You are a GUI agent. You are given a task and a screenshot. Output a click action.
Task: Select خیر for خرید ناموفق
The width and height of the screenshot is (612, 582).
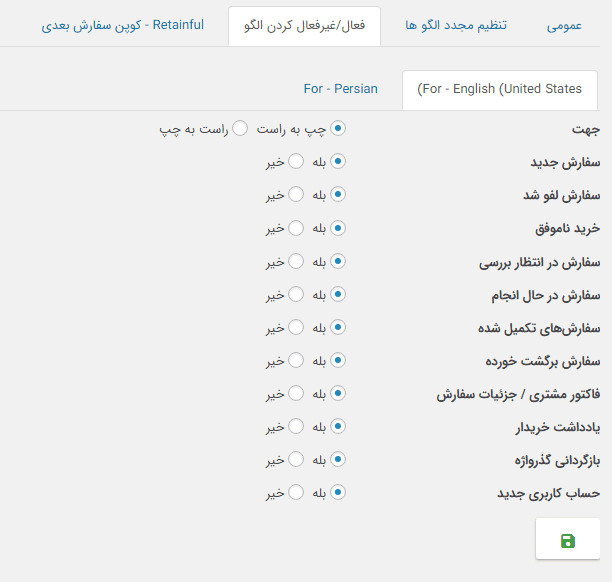point(296,228)
